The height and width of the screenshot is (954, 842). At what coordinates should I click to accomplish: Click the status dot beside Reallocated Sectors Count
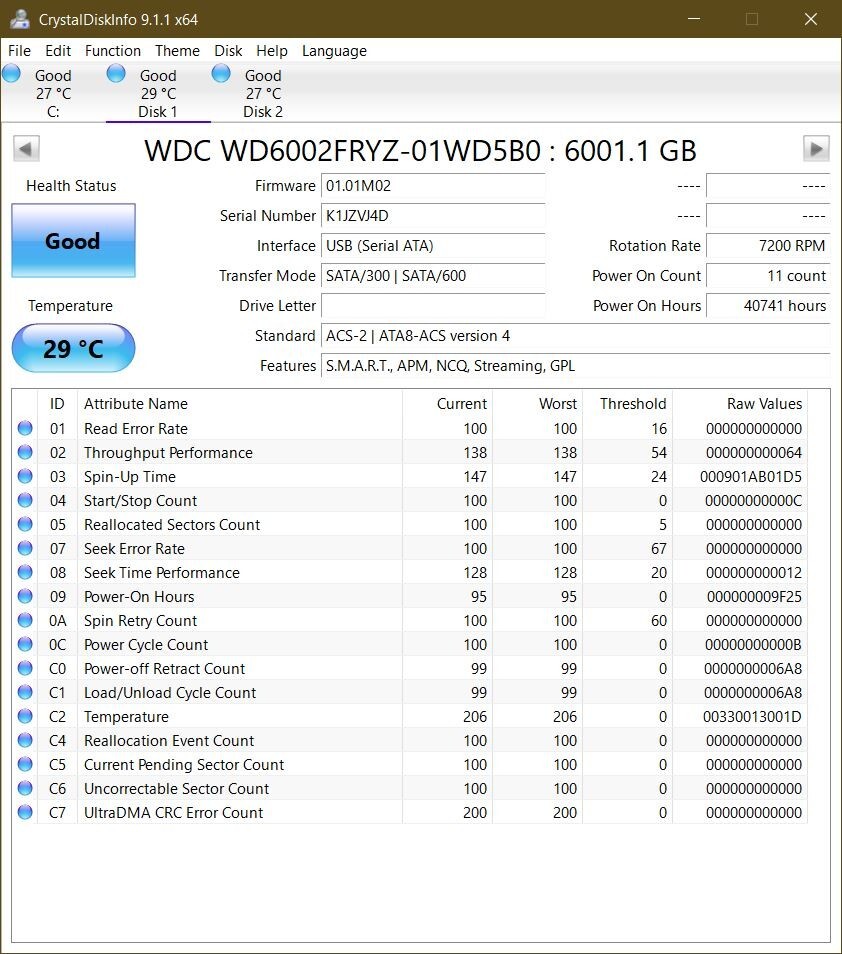pyautogui.click(x=24, y=524)
